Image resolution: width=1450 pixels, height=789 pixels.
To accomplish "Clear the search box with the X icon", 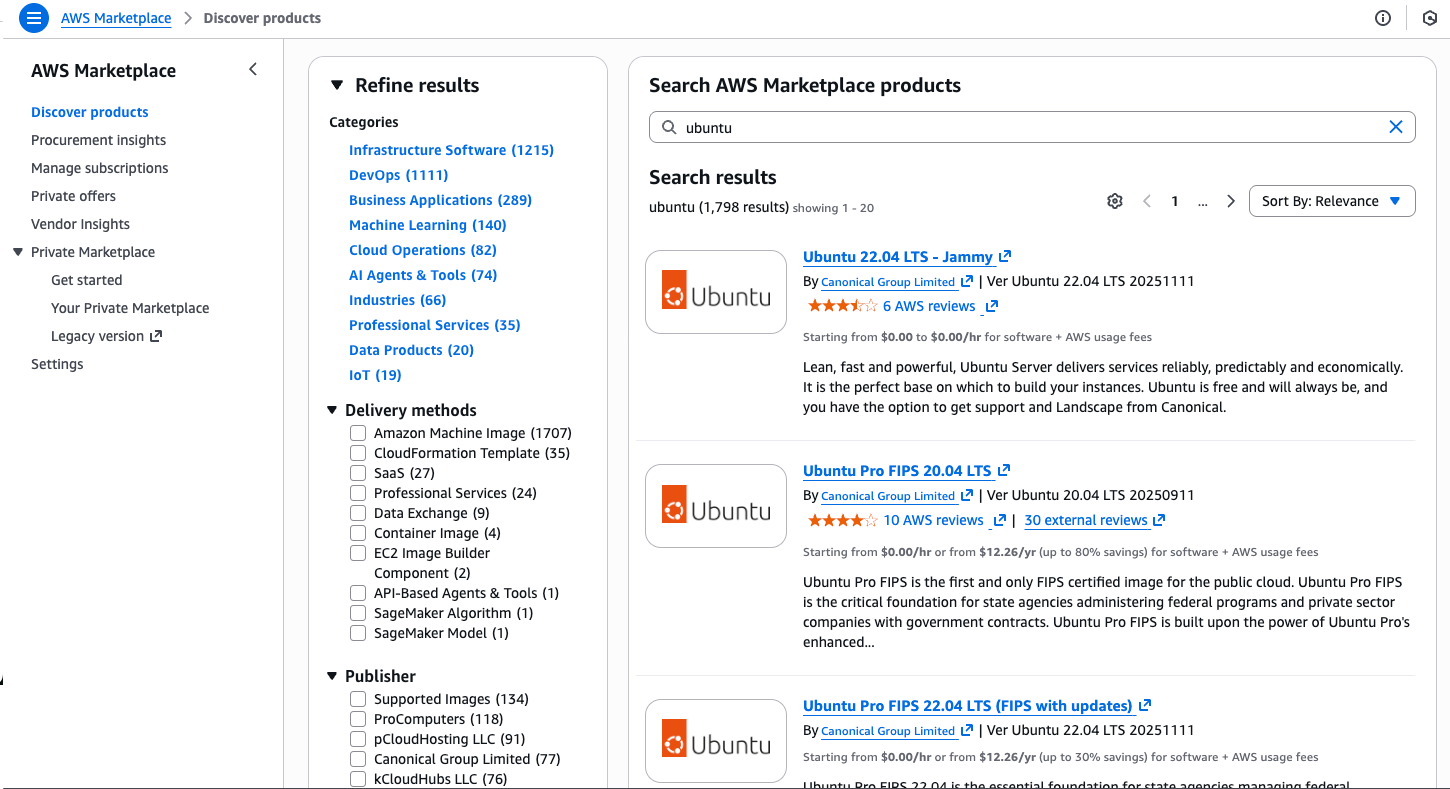I will tap(1396, 127).
